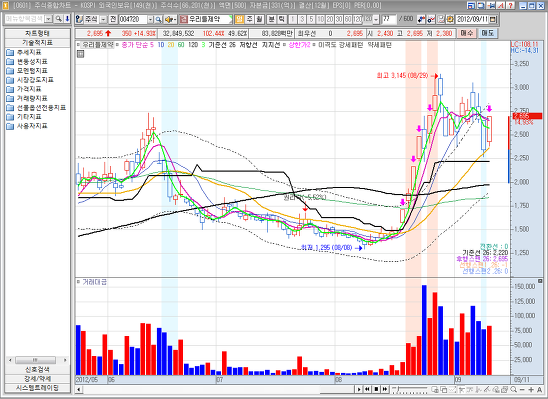Expand the 모멘텀지표 folder
Image resolution: width=548 pixels, height=399 pixels.
click(27, 71)
